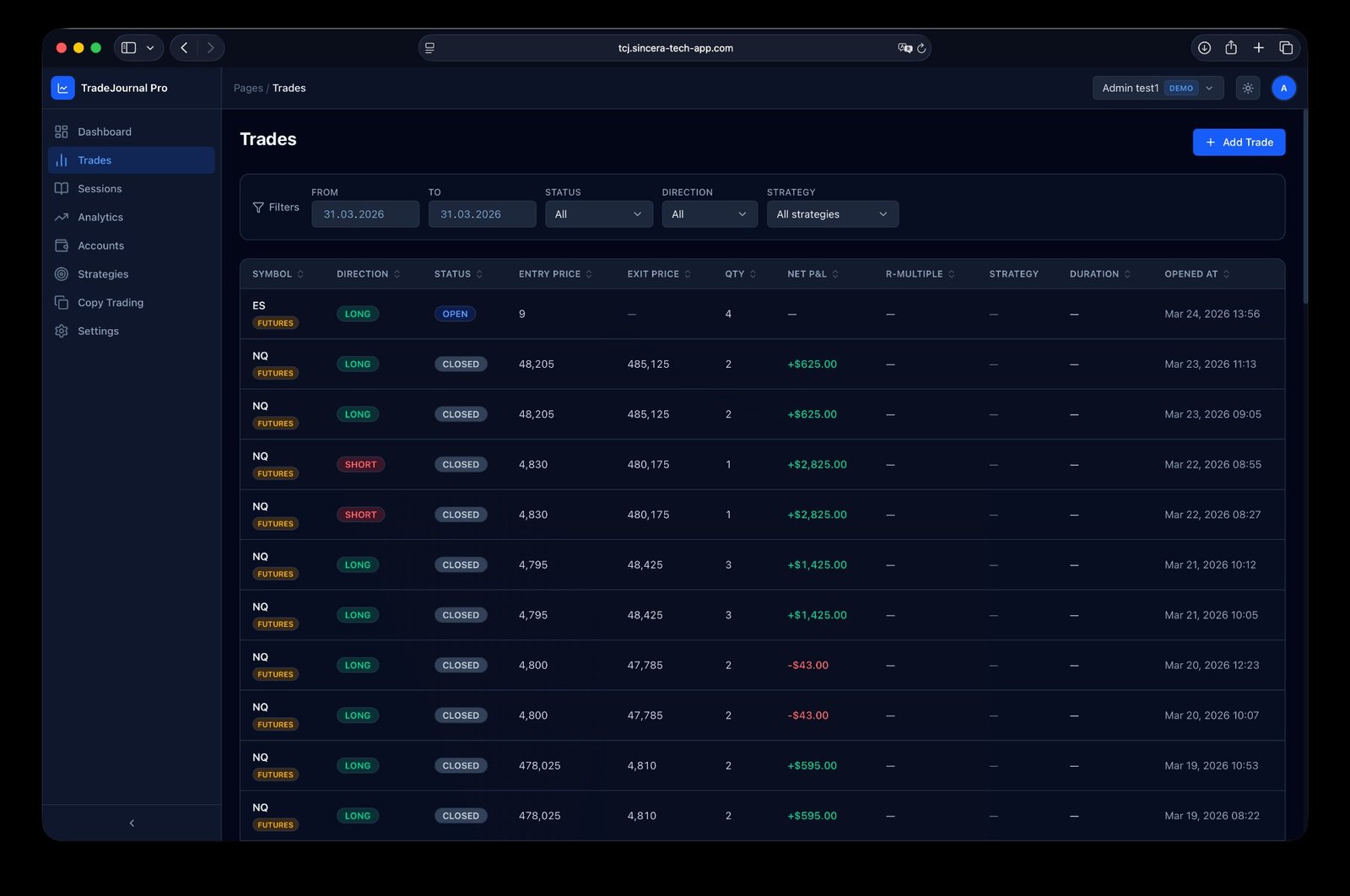Toggle the theme with the sun icon
This screenshot has height=896, width=1350.
click(1247, 87)
